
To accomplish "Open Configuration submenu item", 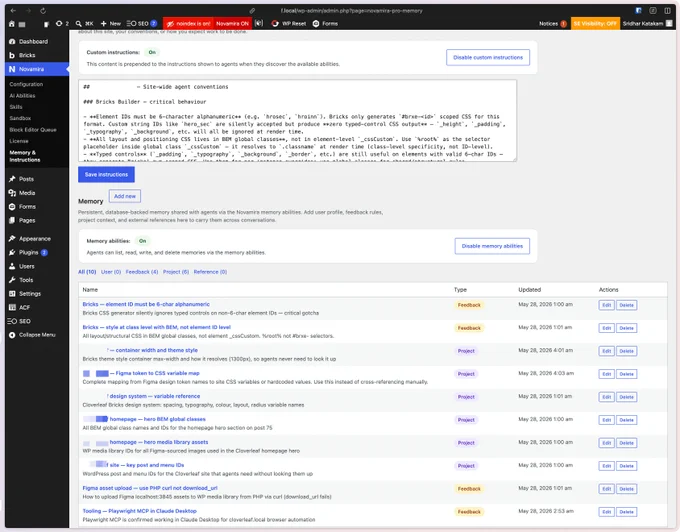I will [26, 84].
